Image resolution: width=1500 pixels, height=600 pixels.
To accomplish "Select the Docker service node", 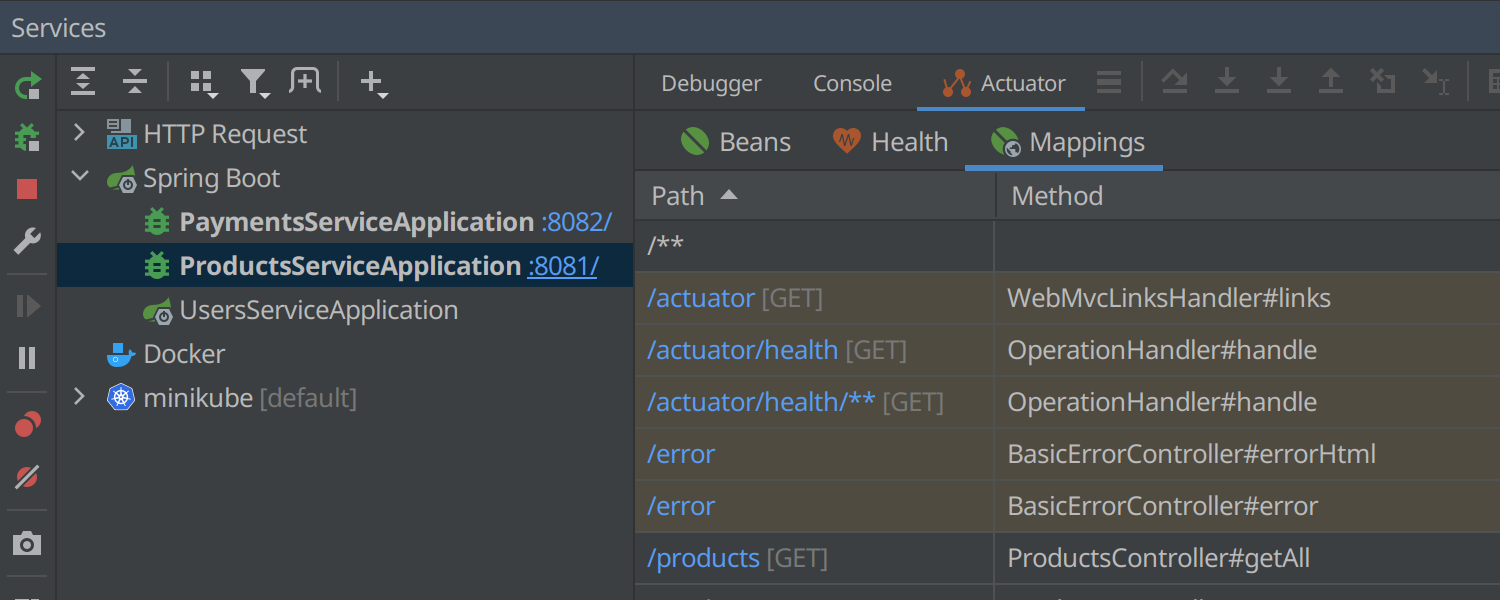I will (184, 354).
